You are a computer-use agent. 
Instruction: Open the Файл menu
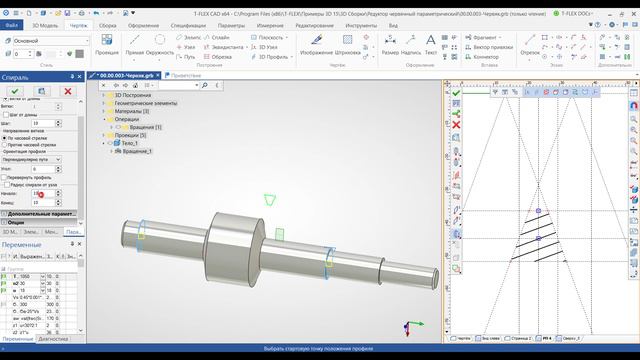[12, 25]
